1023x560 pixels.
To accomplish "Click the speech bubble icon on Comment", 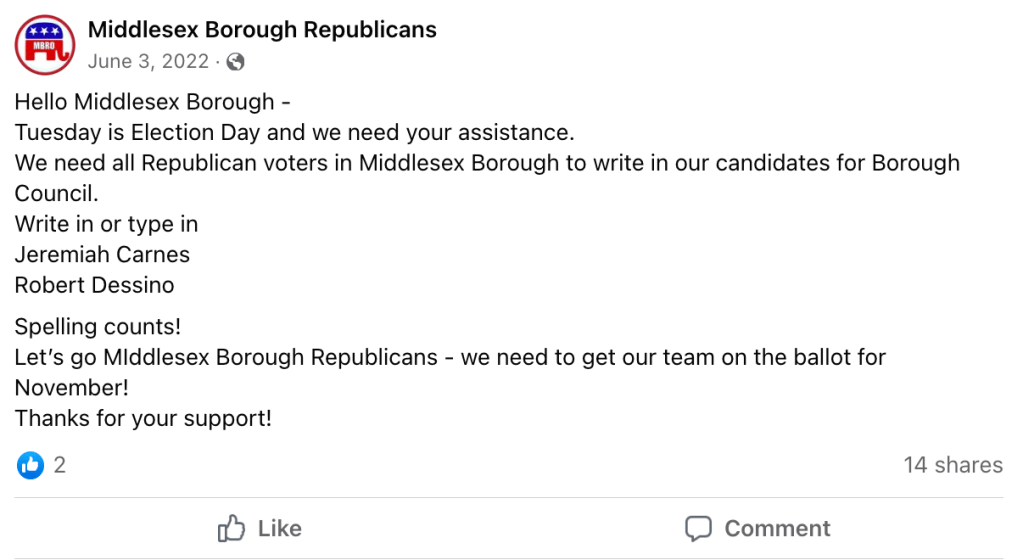I will [x=698, y=528].
